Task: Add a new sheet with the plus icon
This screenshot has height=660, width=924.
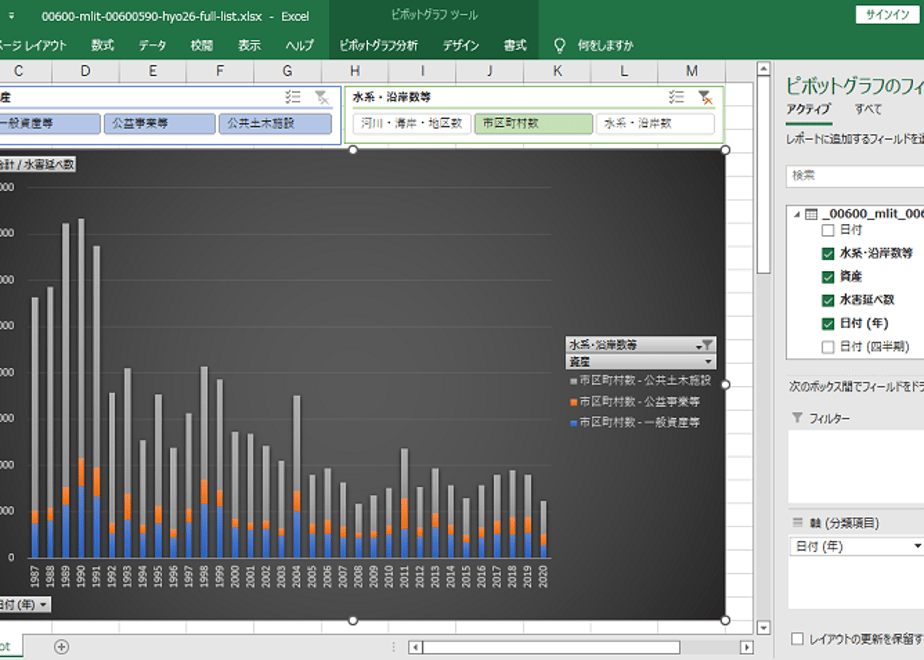Action: coord(61,646)
